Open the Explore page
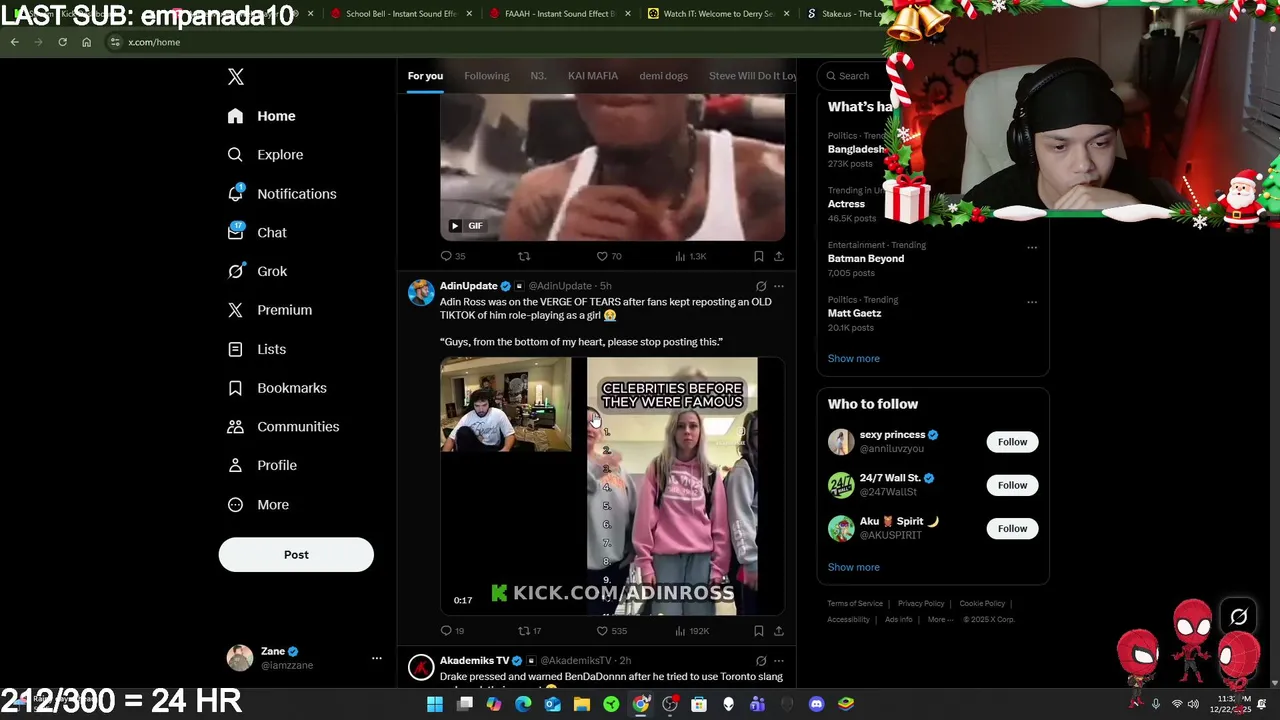This screenshot has width=1280, height=720. click(265, 155)
